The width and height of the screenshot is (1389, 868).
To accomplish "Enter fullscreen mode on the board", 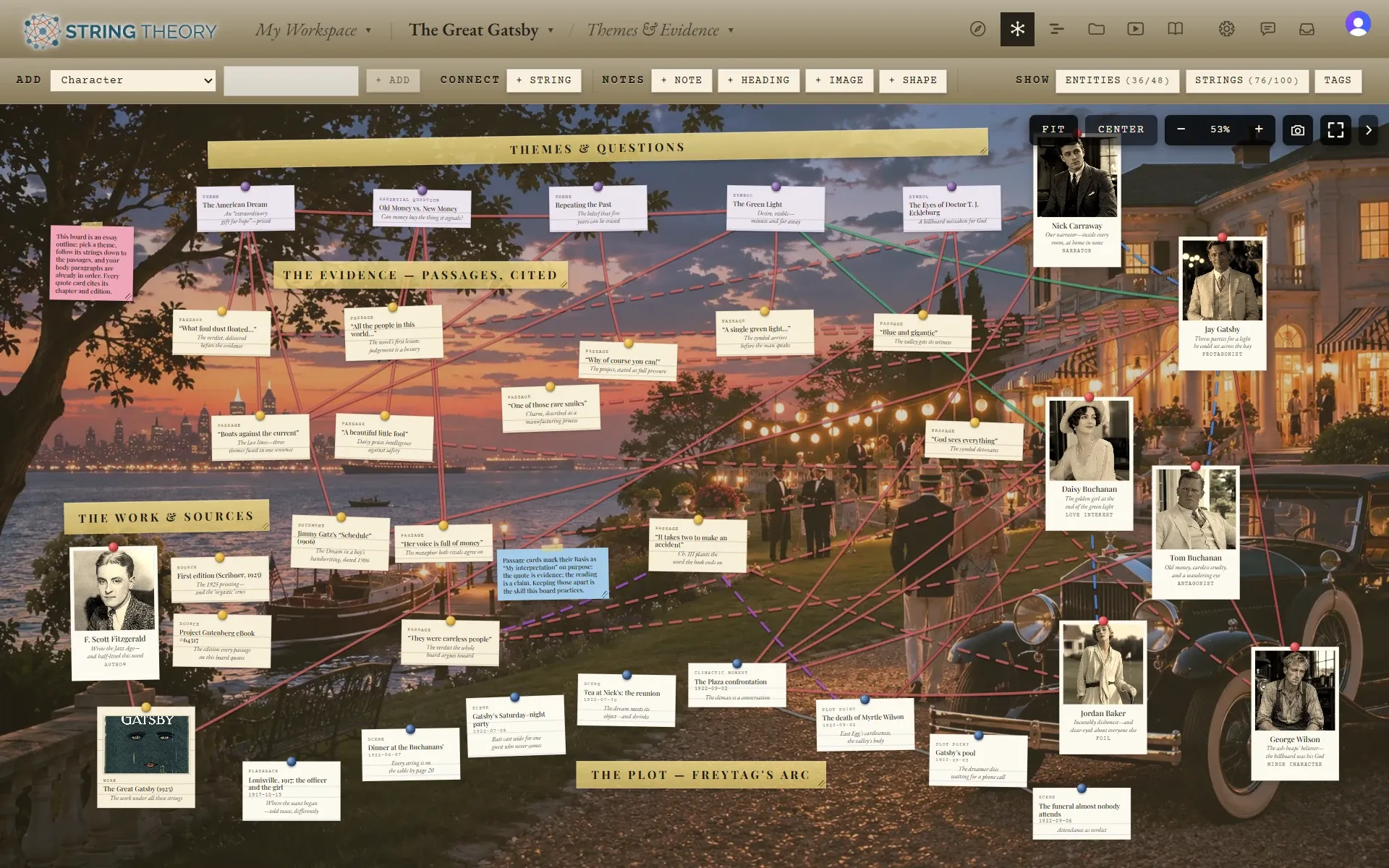I will 1335,130.
